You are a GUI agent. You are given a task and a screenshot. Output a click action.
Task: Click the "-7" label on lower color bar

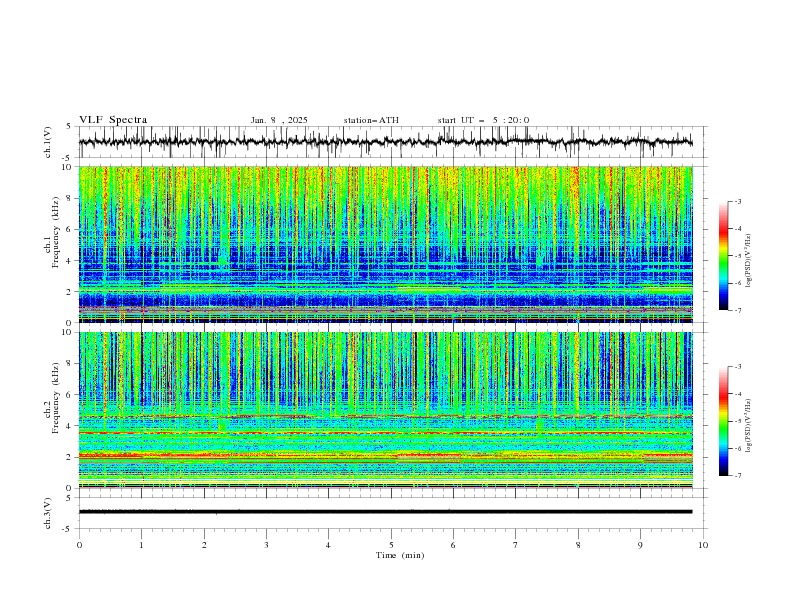point(737,476)
